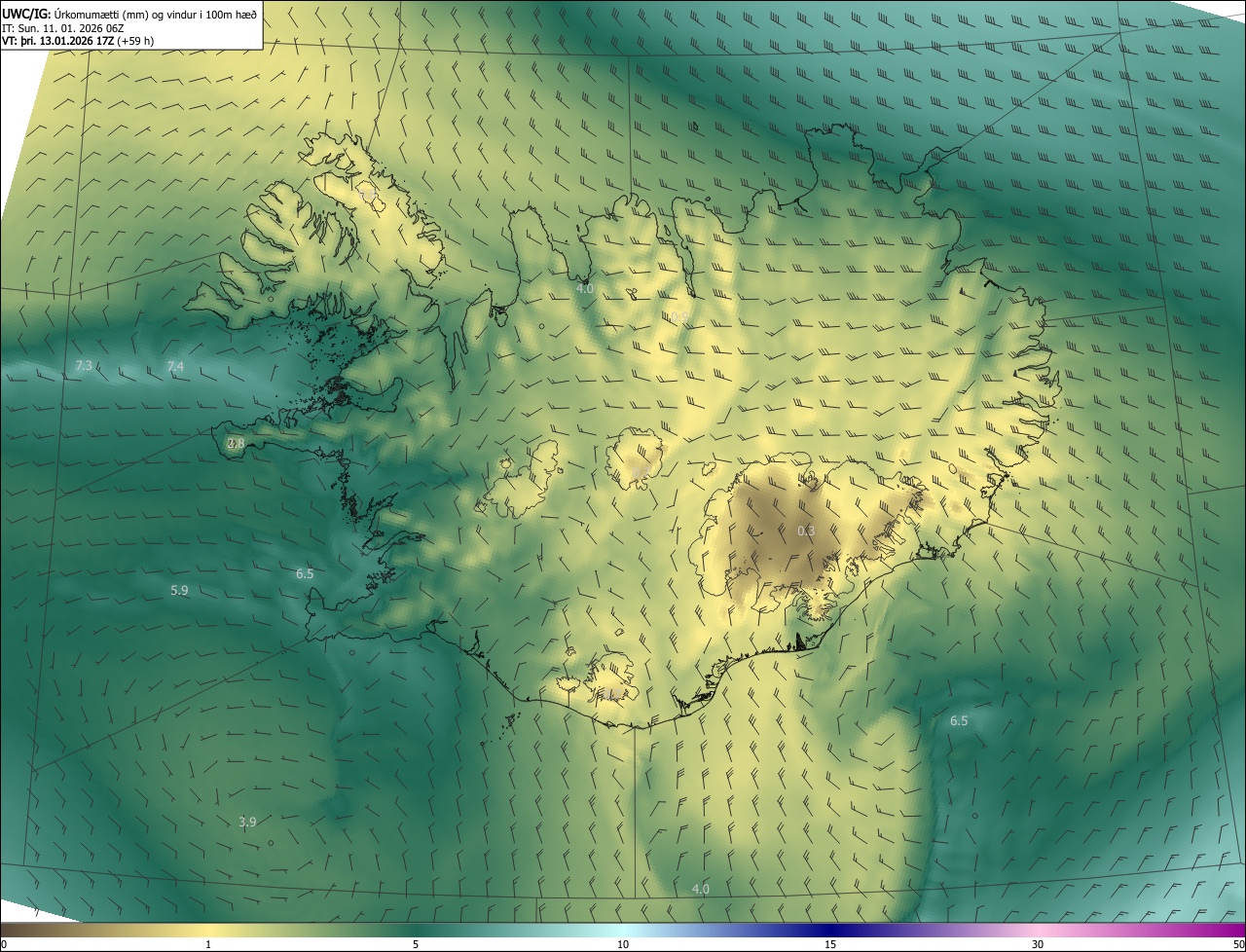Click the colorbar tick label "50"
The width and height of the screenshot is (1246, 952).
click(1238, 945)
